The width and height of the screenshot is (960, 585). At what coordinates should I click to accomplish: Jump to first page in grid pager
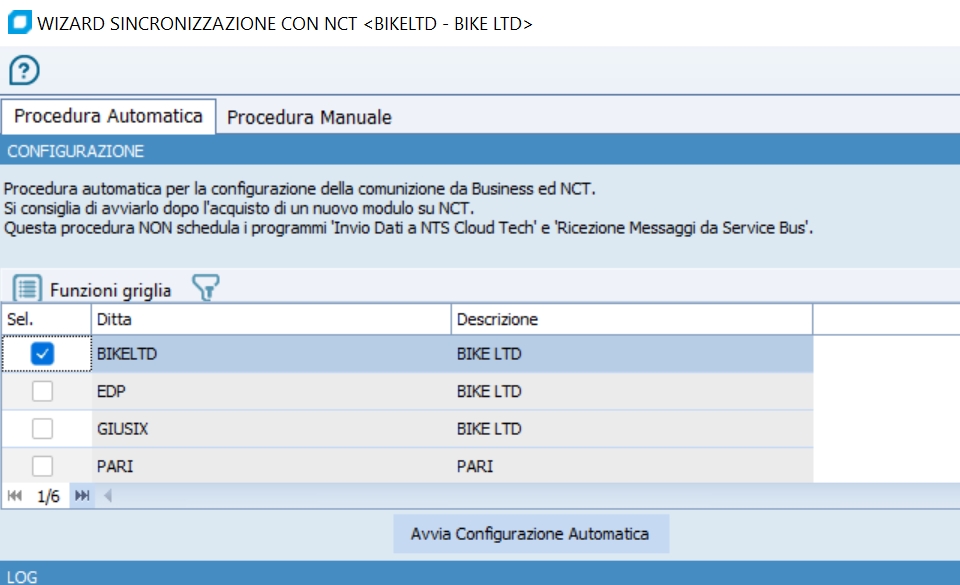(x=15, y=496)
